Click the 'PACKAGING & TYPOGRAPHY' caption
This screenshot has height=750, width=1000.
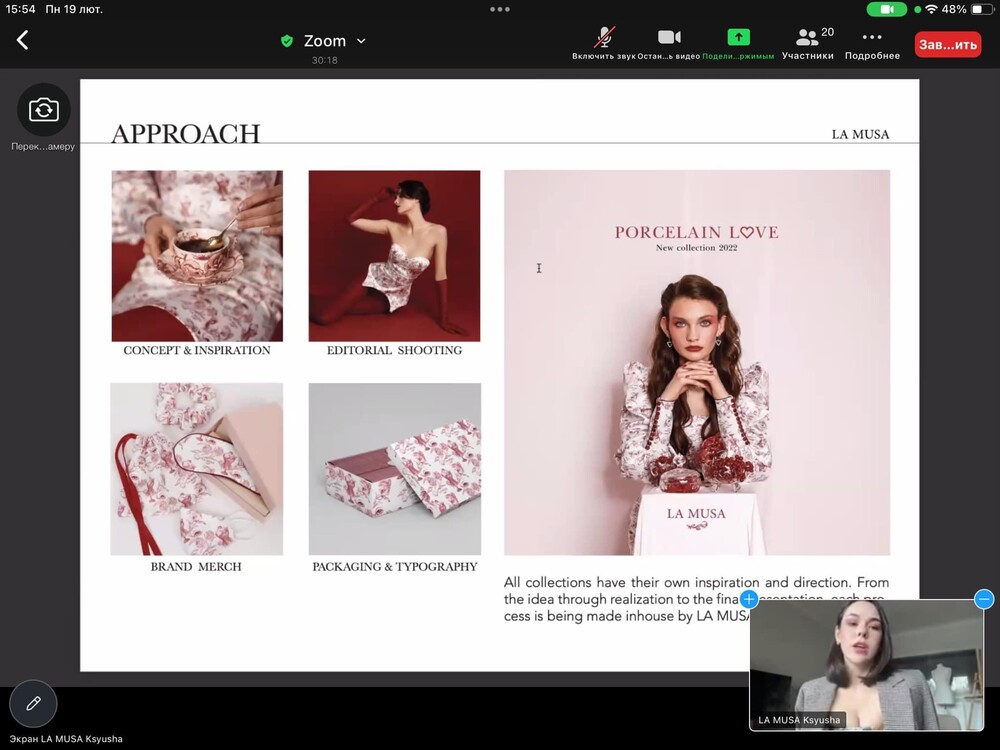395,566
